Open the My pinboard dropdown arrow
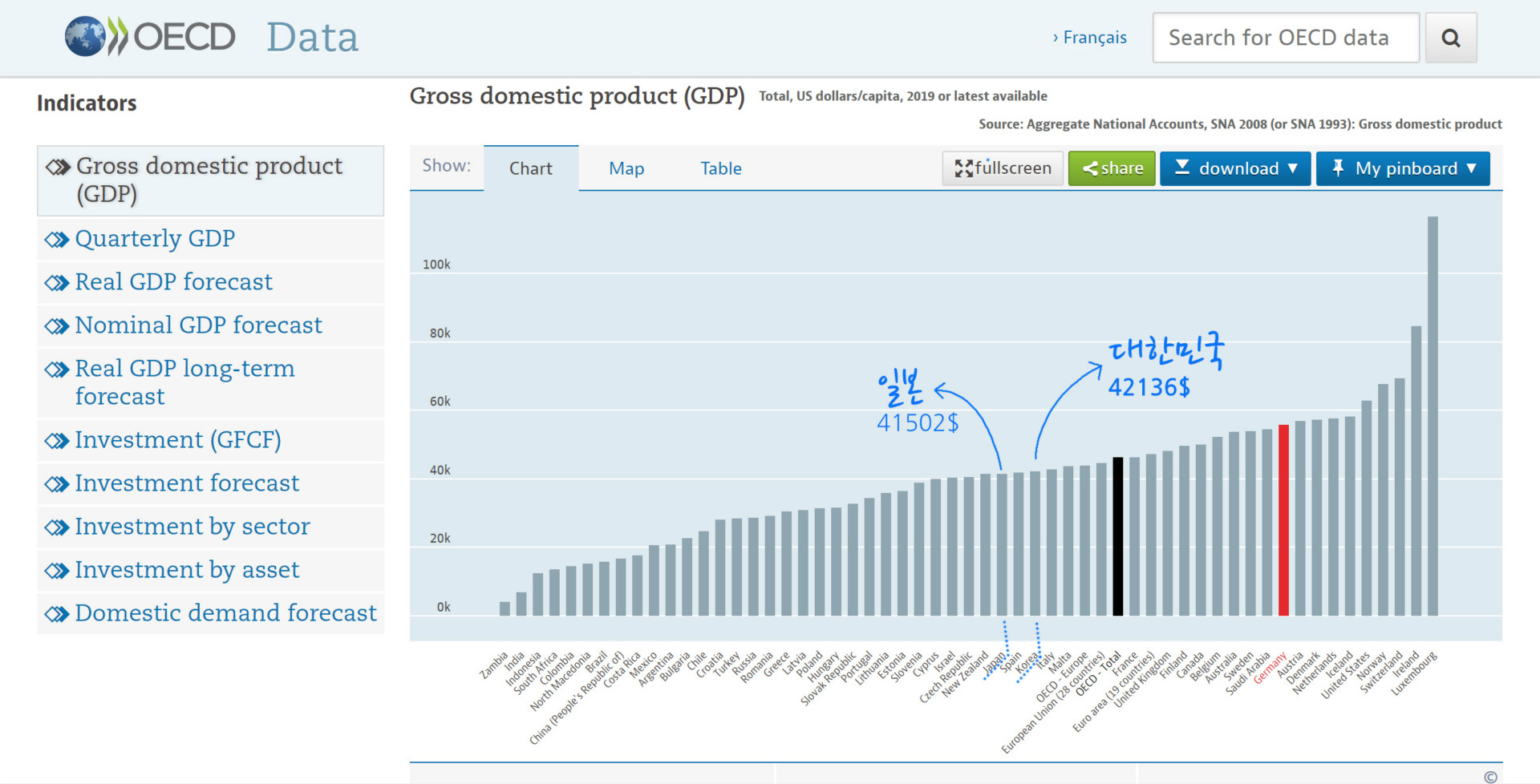The height and width of the screenshot is (784, 1540). (1471, 168)
